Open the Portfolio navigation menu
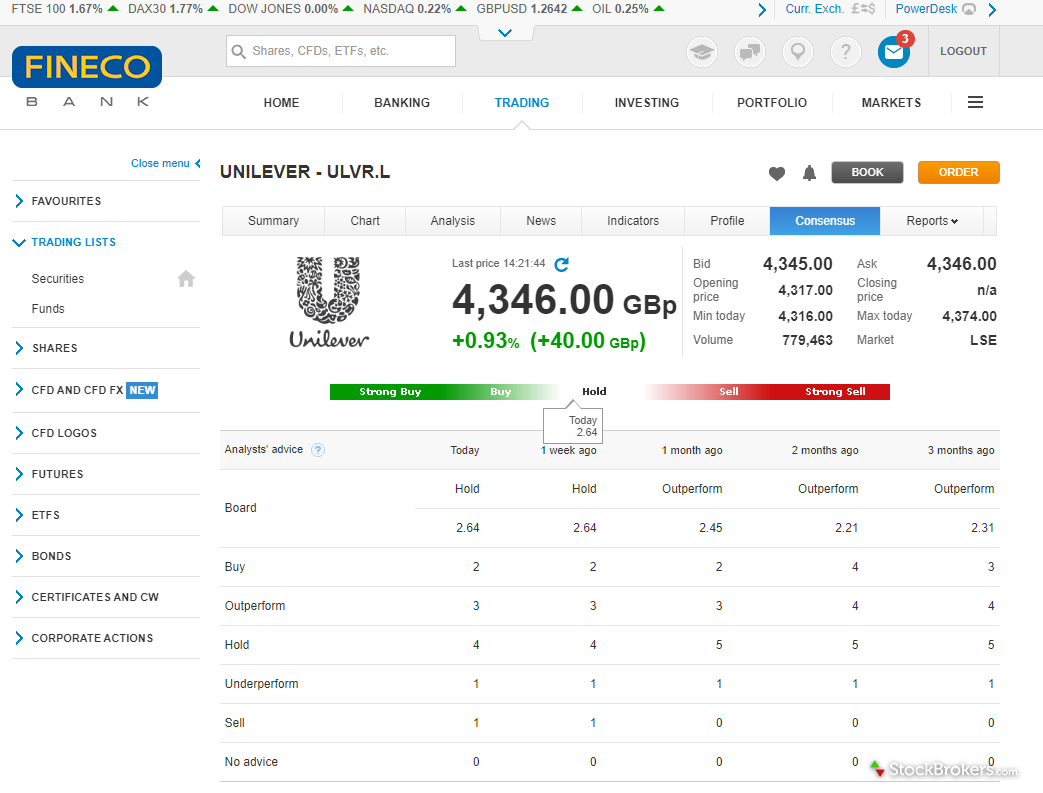 [772, 102]
